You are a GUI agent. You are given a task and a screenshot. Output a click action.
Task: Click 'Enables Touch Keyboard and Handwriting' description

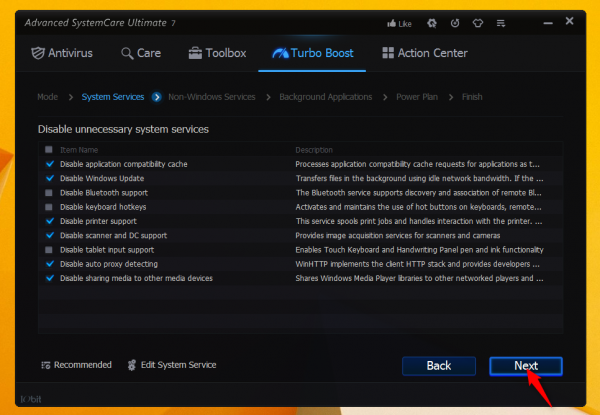pyautogui.click(x=419, y=250)
